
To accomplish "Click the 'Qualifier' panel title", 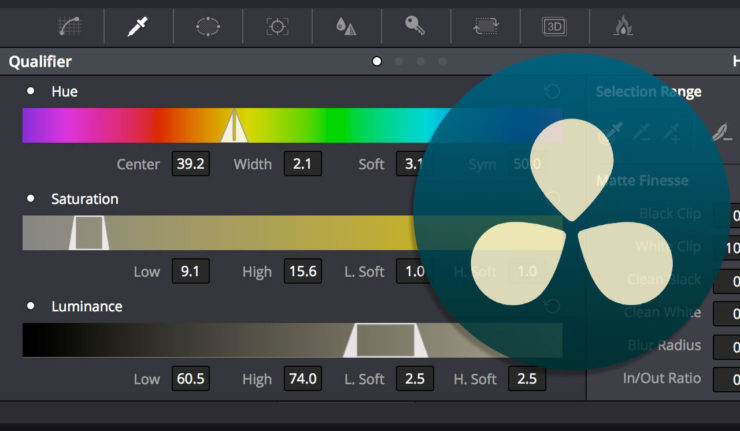I will tap(40, 62).
